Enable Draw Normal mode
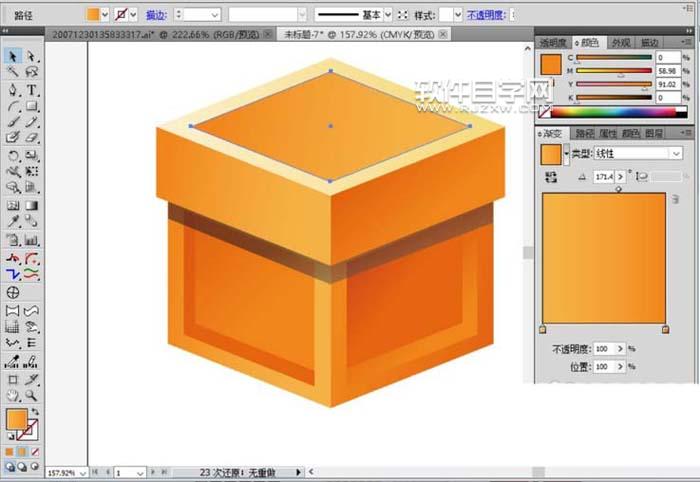Viewport: 700px width, 482px height. 9,467
